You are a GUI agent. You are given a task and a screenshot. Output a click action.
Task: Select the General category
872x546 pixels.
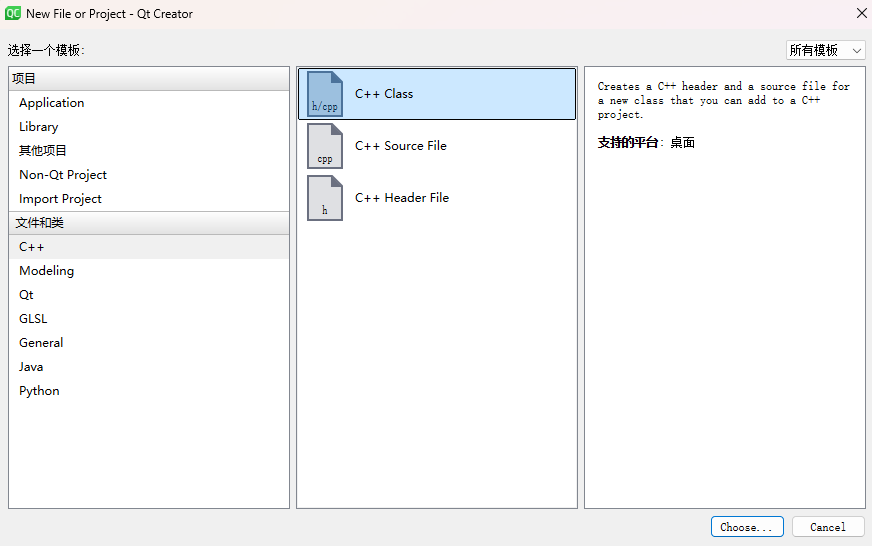point(149,343)
